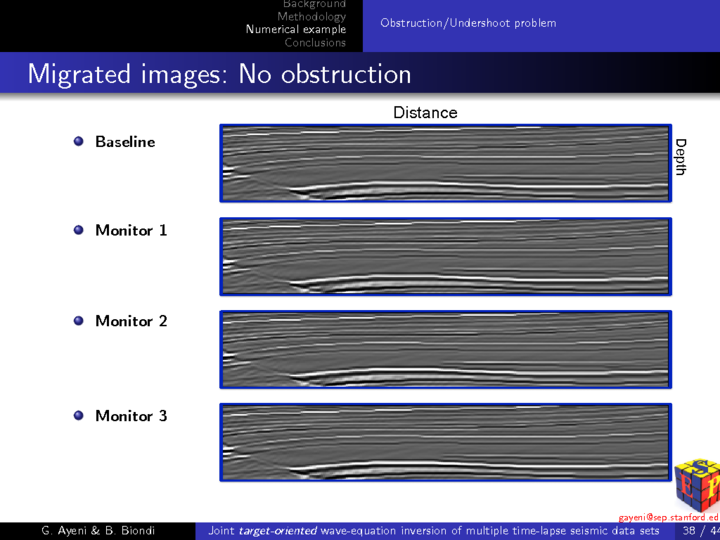720x540 pixels.
Task: Click the slide page number 38 / 44
Action: coord(699,531)
